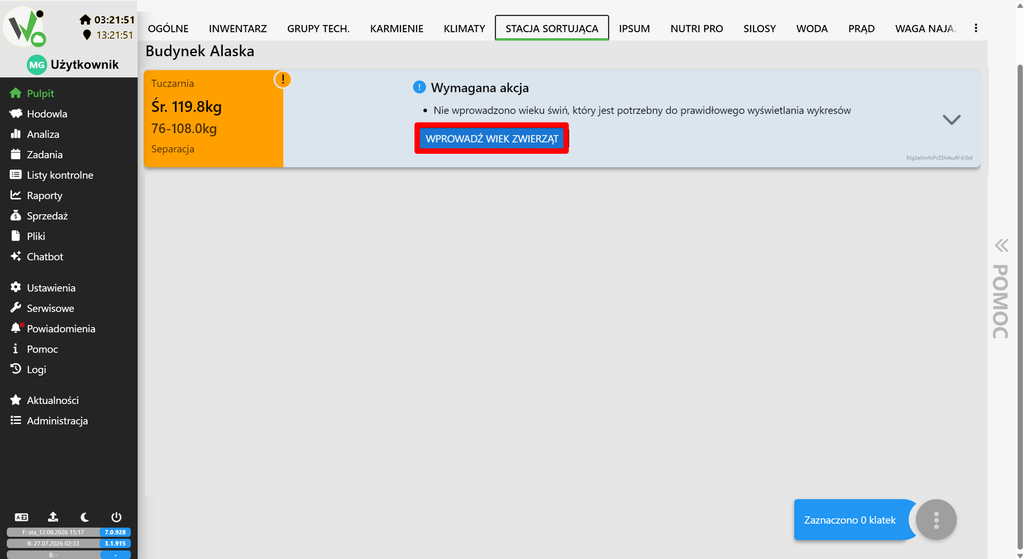
Task: Select the orange Tuczarnia tile
Action: pos(214,119)
